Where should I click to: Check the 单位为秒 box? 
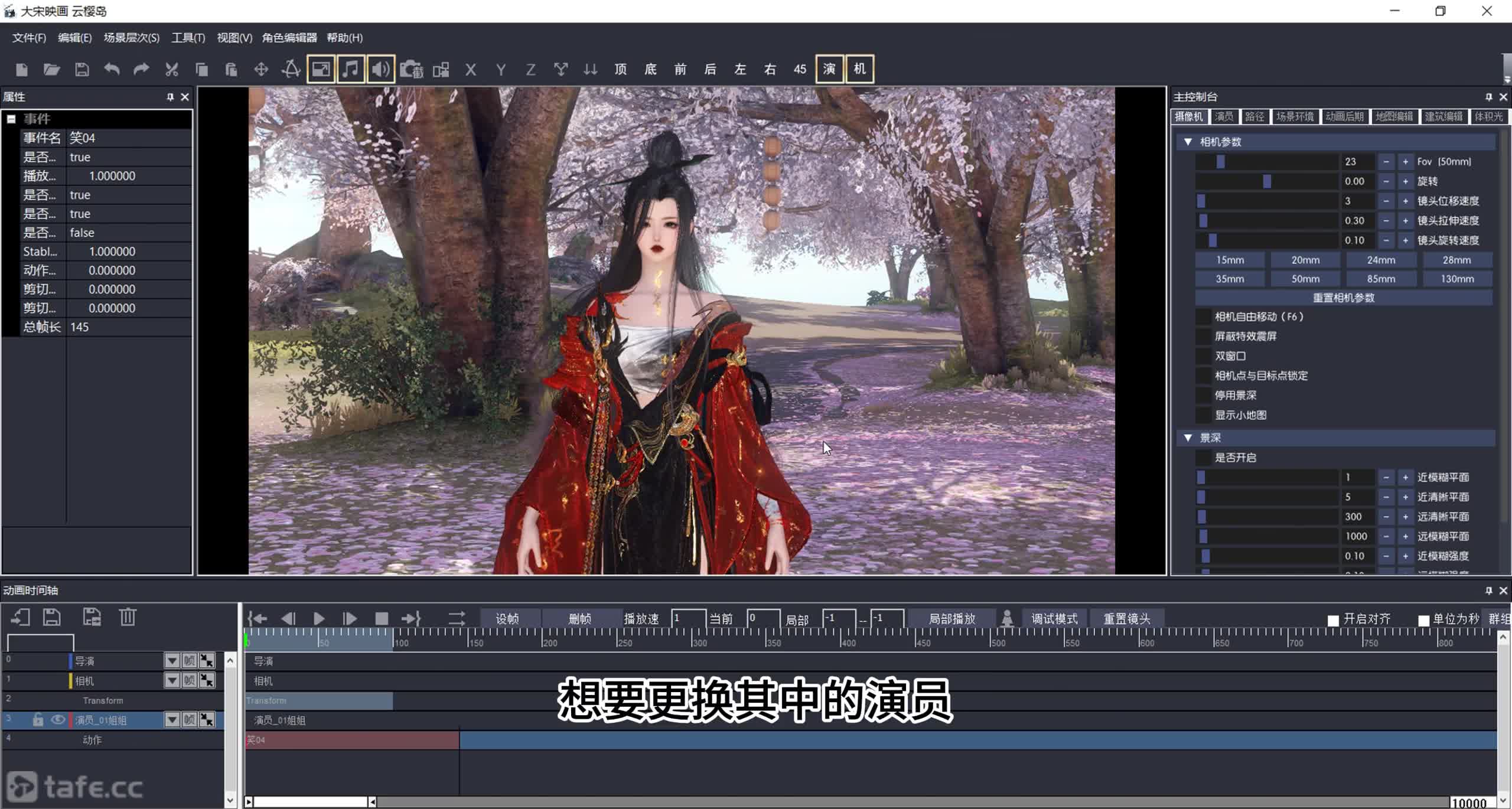(1423, 620)
